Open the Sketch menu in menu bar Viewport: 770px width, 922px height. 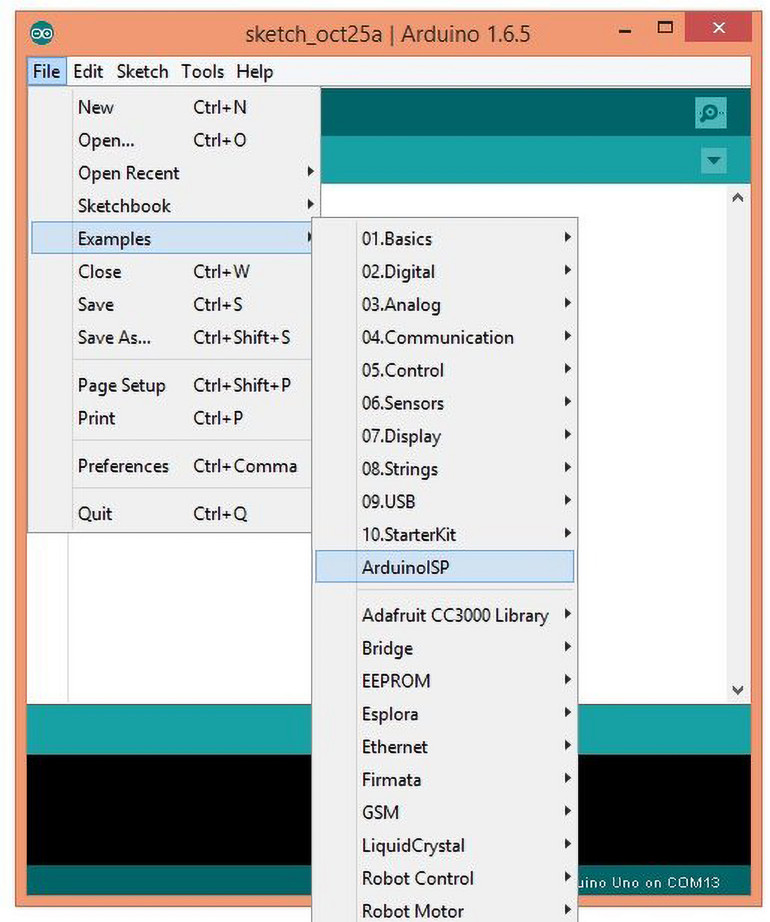click(x=142, y=72)
